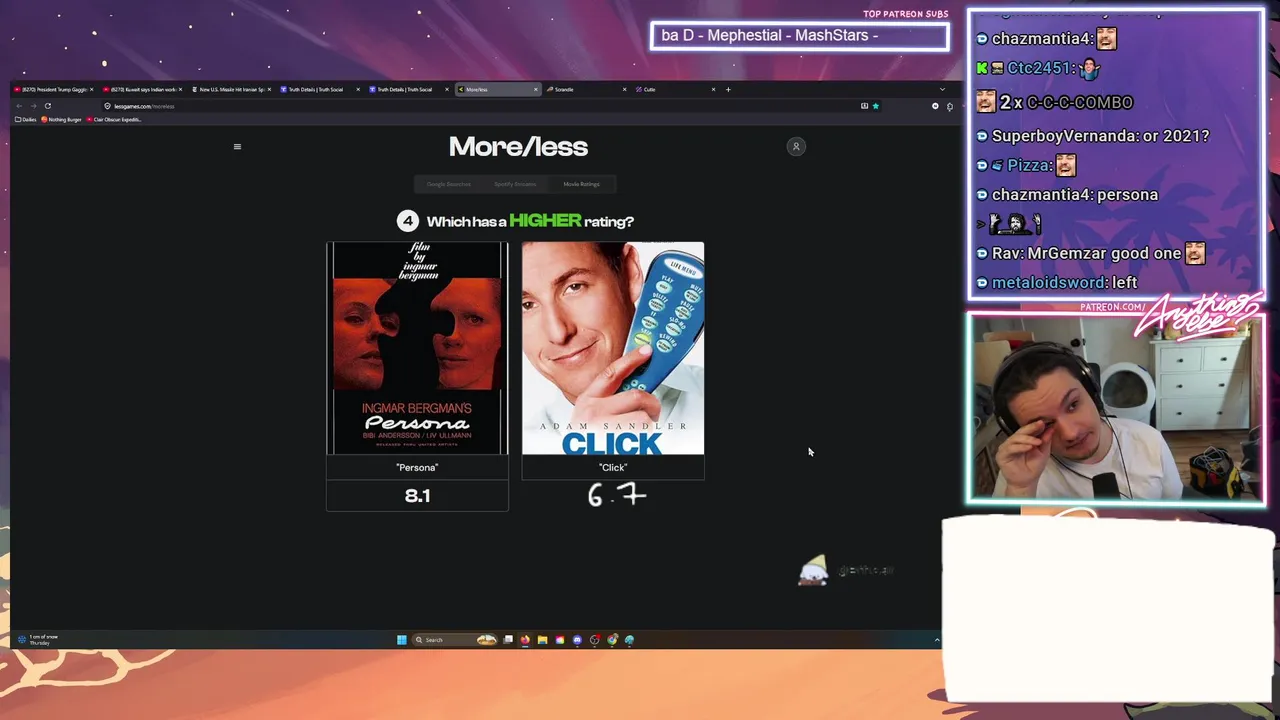Open the Dailies bookmarks folder

coord(26,119)
